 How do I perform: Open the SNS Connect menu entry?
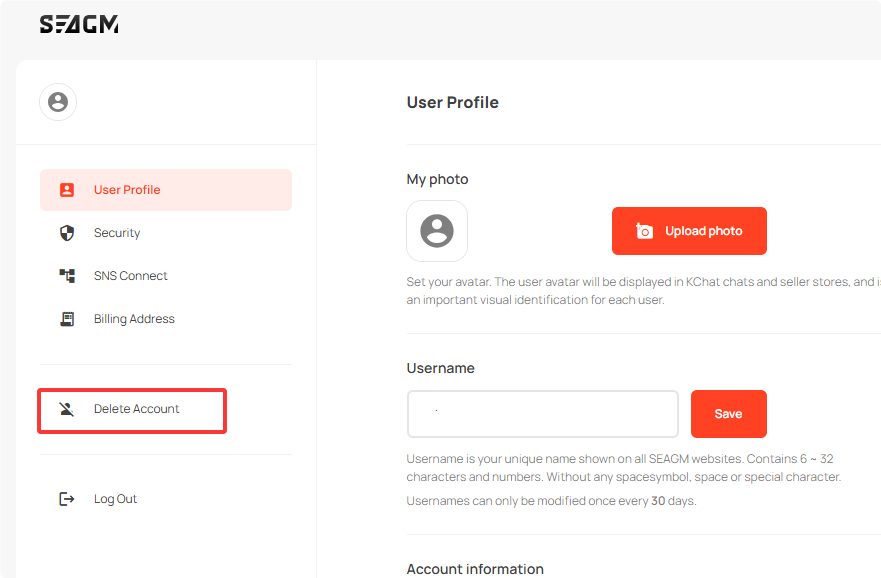click(x=131, y=276)
